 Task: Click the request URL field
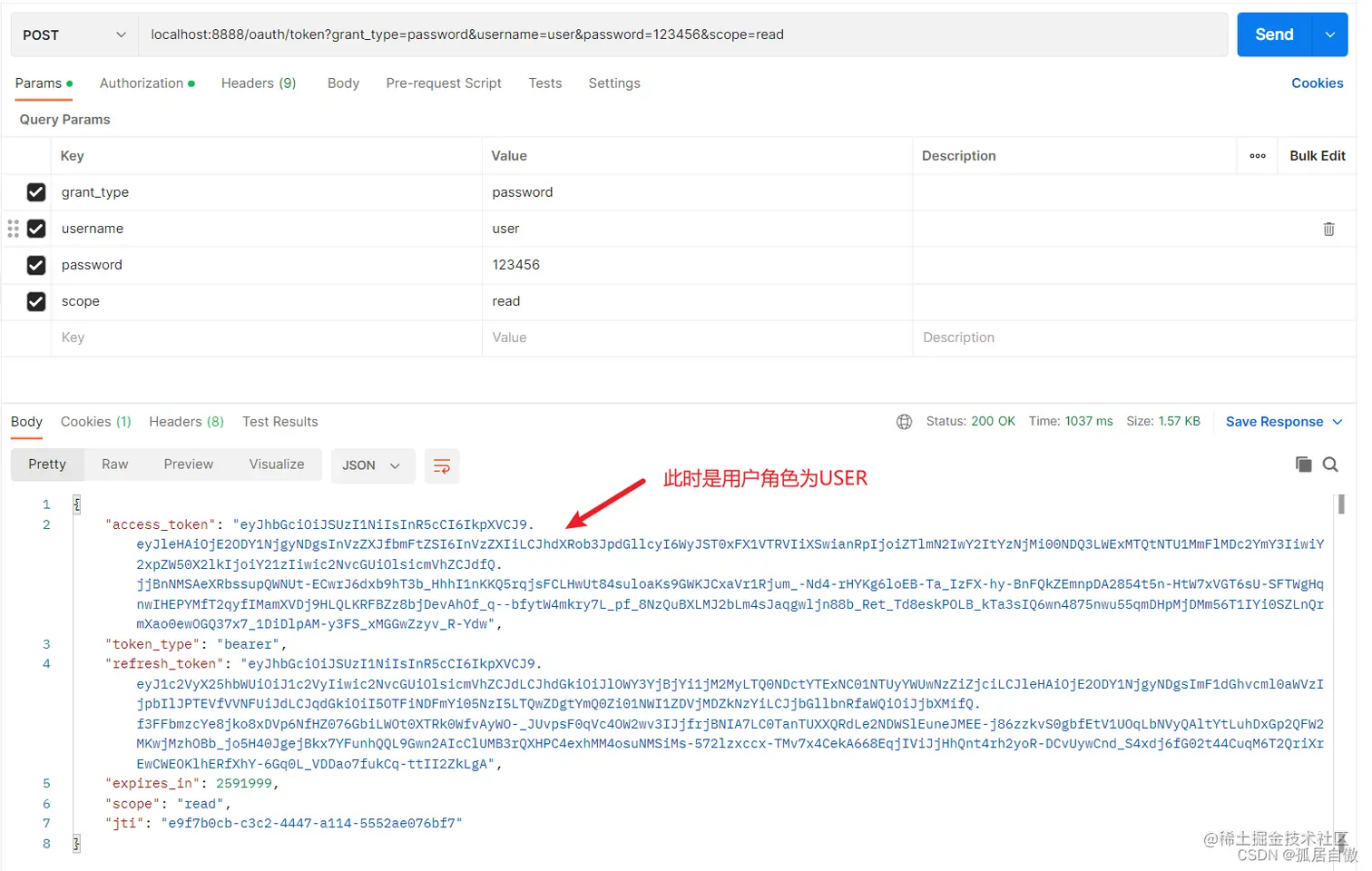point(682,34)
